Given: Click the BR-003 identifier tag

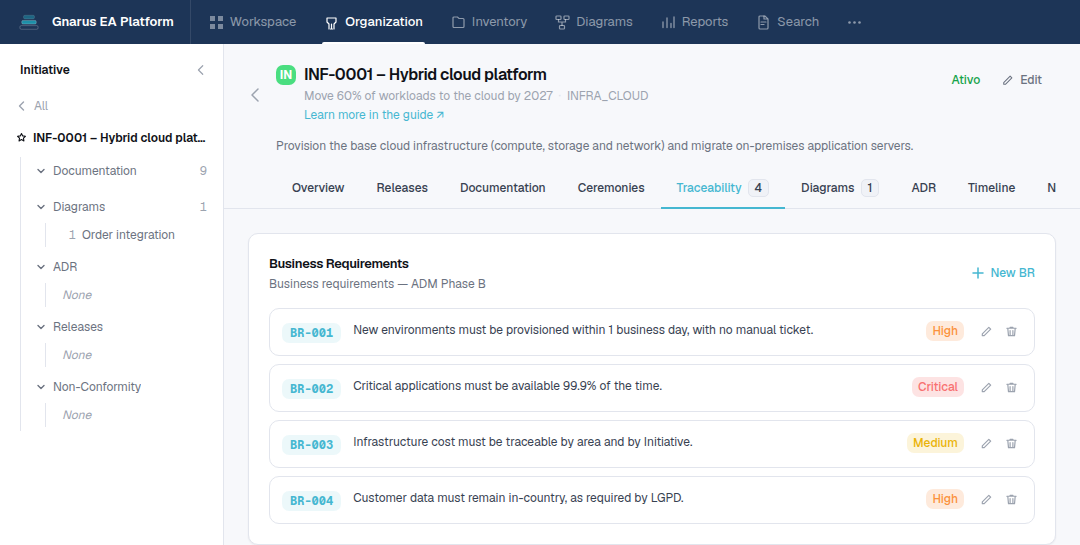Looking at the screenshot, I should coord(311,444).
